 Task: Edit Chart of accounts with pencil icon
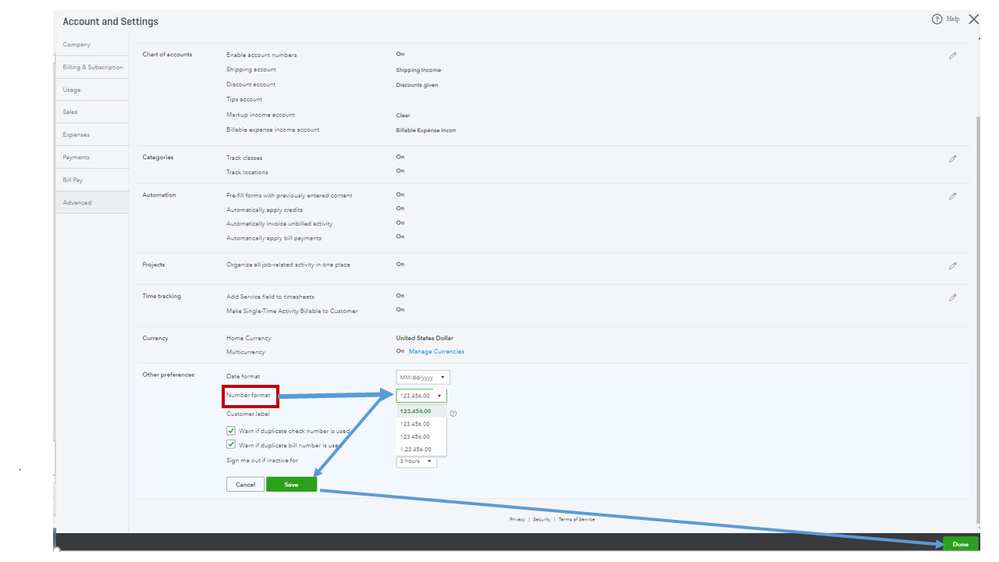(x=952, y=56)
